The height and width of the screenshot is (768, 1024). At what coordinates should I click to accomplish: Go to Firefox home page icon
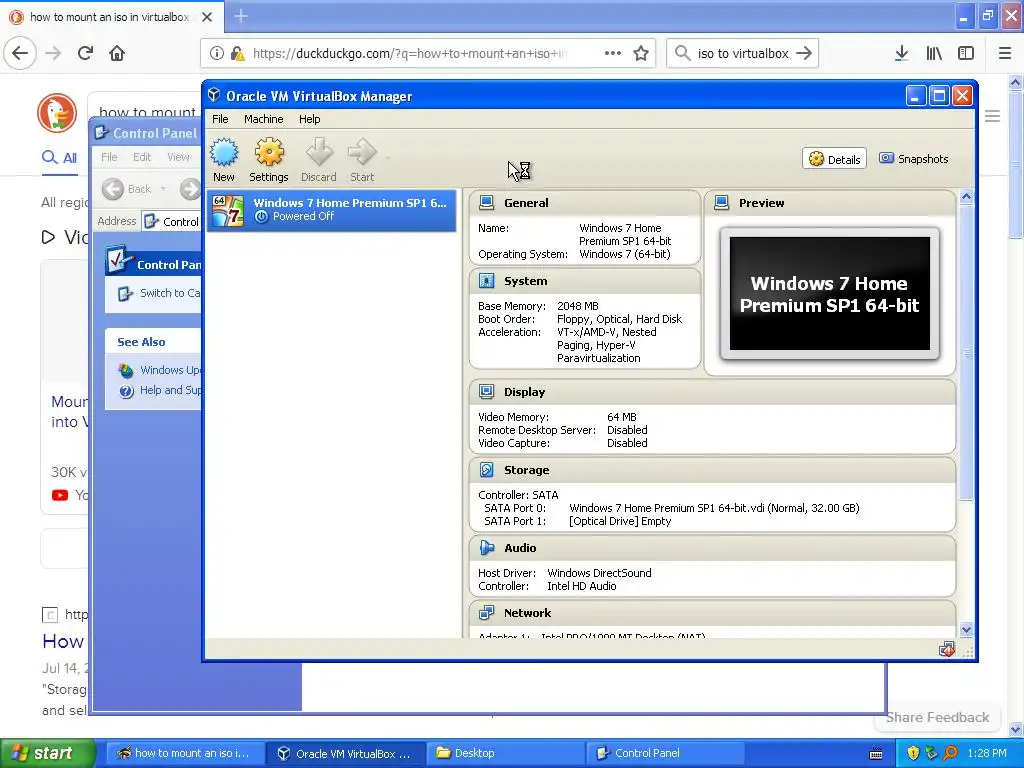tap(117, 53)
